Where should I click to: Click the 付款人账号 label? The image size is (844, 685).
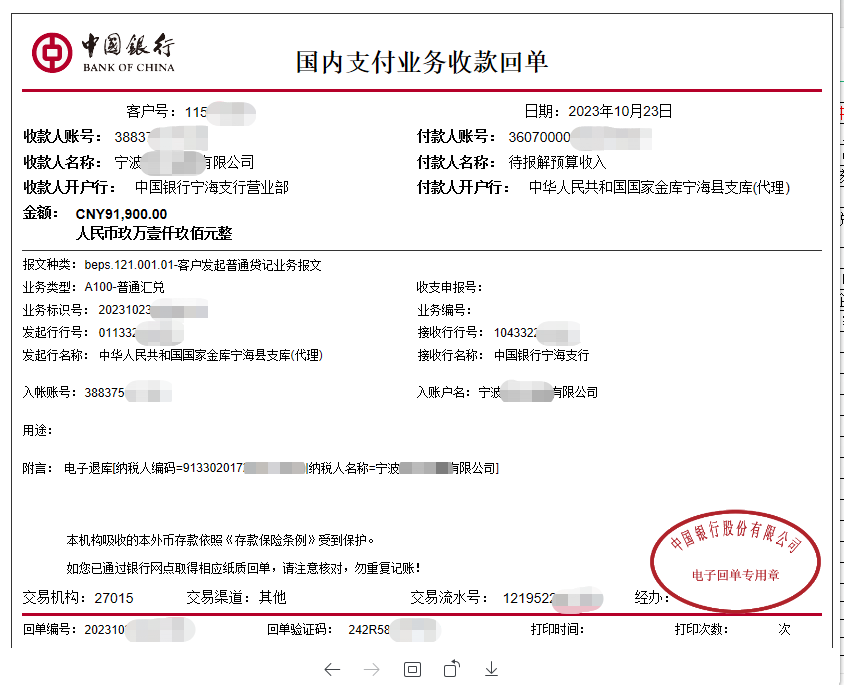pyautogui.click(x=456, y=137)
